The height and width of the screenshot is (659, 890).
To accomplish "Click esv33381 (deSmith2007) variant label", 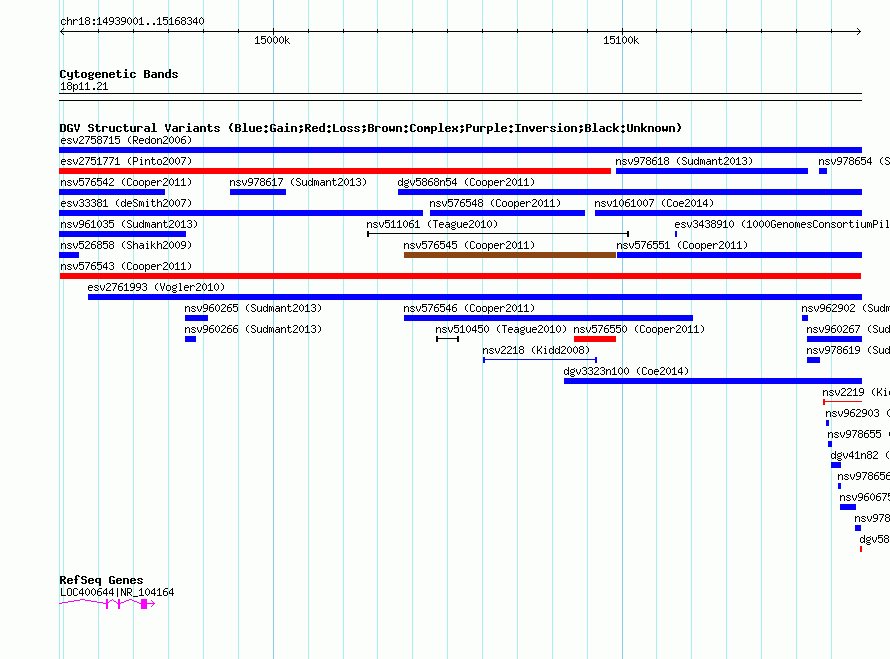I will pyautogui.click(x=126, y=203).
